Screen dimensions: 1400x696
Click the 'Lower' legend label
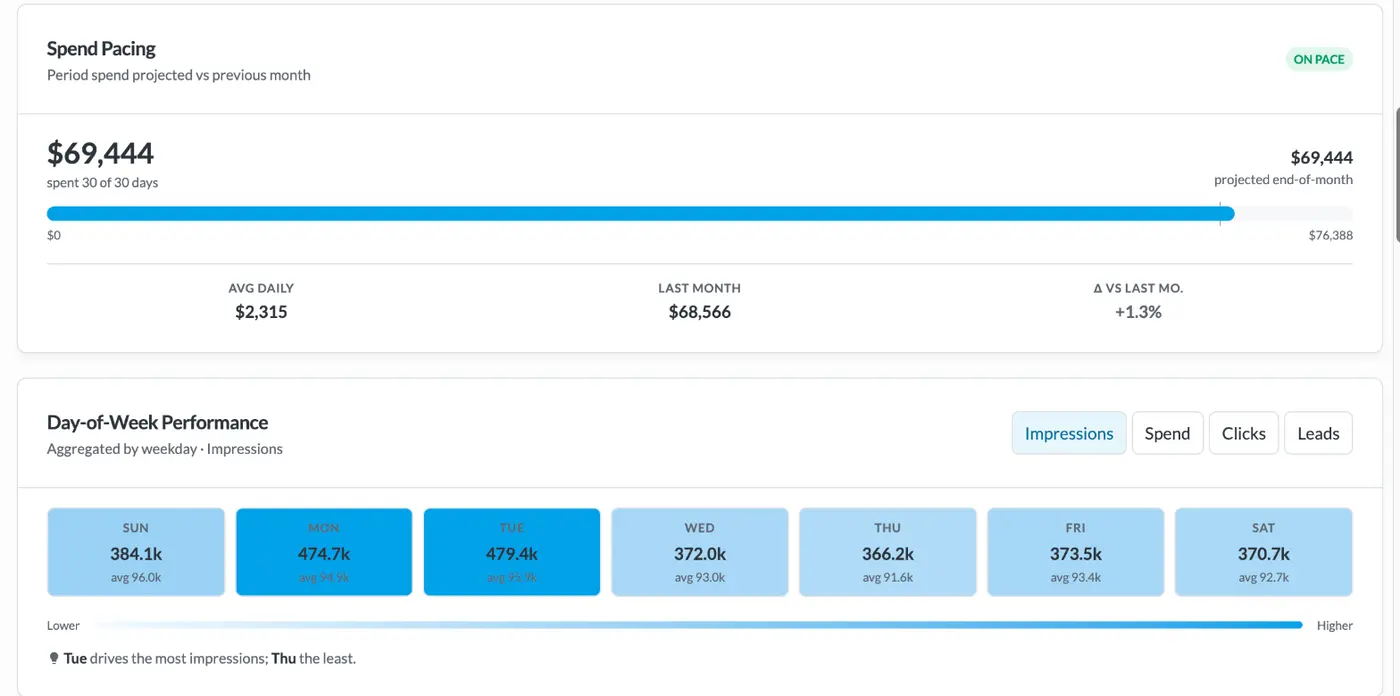click(x=63, y=625)
